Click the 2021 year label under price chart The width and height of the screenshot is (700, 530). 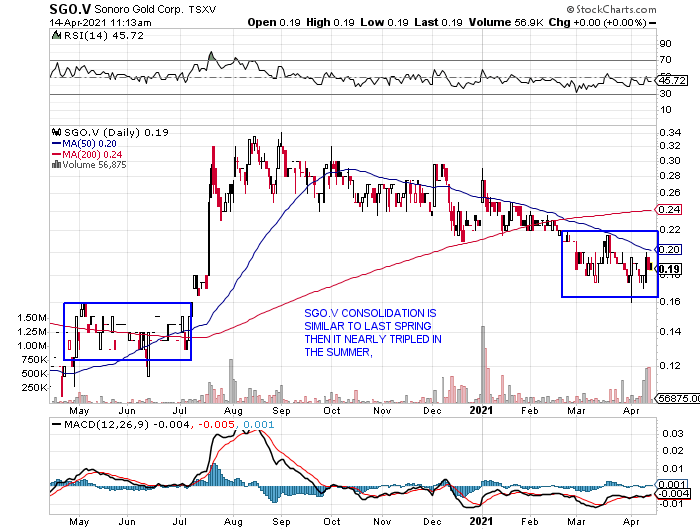(x=482, y=410)
